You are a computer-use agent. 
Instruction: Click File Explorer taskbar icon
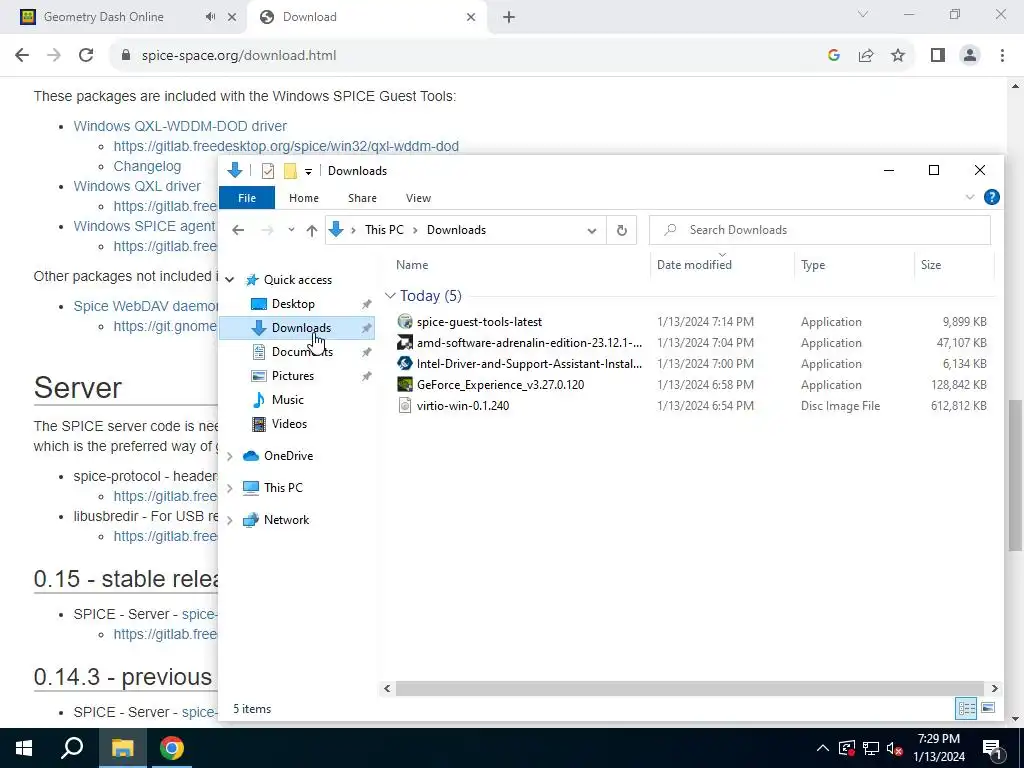[122, 748]
